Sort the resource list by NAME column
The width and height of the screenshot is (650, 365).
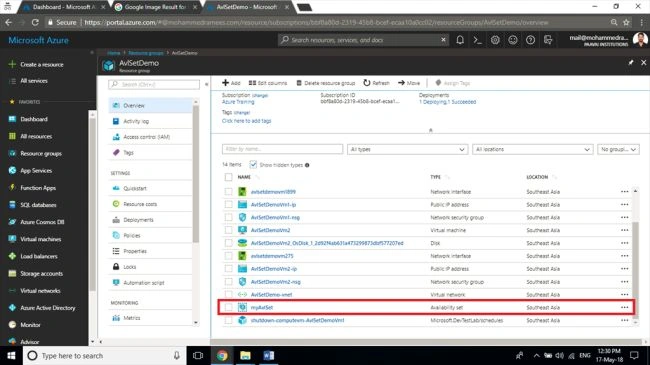[x=244, y=177]
